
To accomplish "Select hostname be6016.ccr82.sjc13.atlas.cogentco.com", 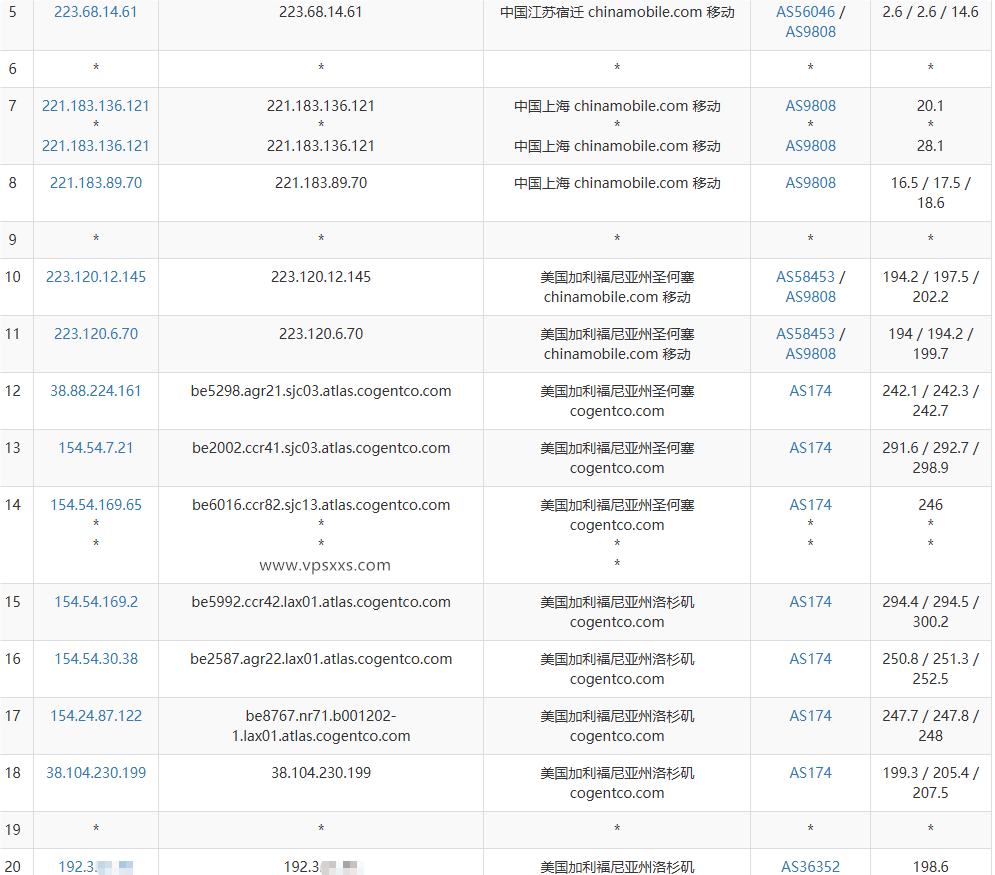I will coord(321,505).
